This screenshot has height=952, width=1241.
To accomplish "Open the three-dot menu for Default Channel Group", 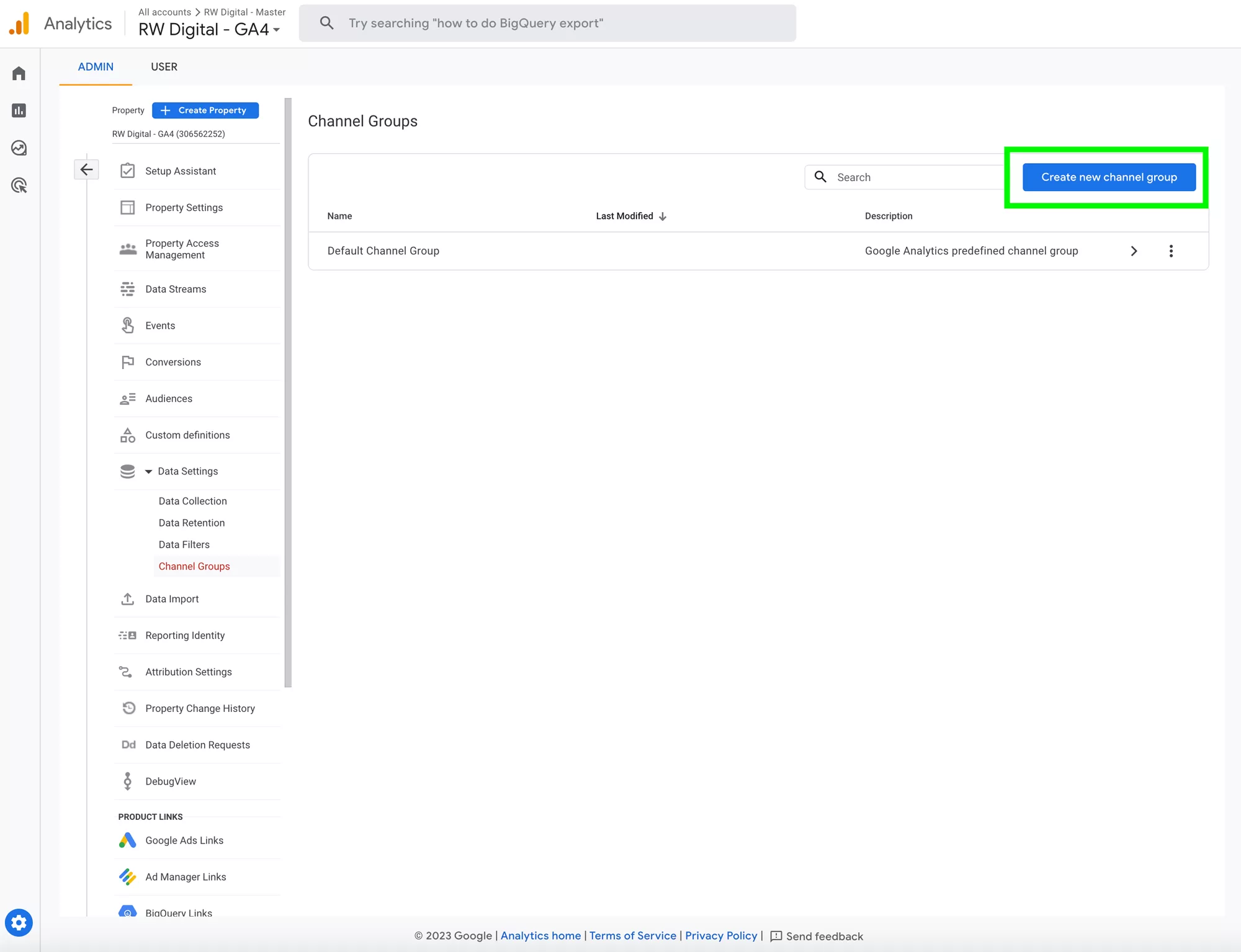I will pyautogui.click(x=1171, y=250).
